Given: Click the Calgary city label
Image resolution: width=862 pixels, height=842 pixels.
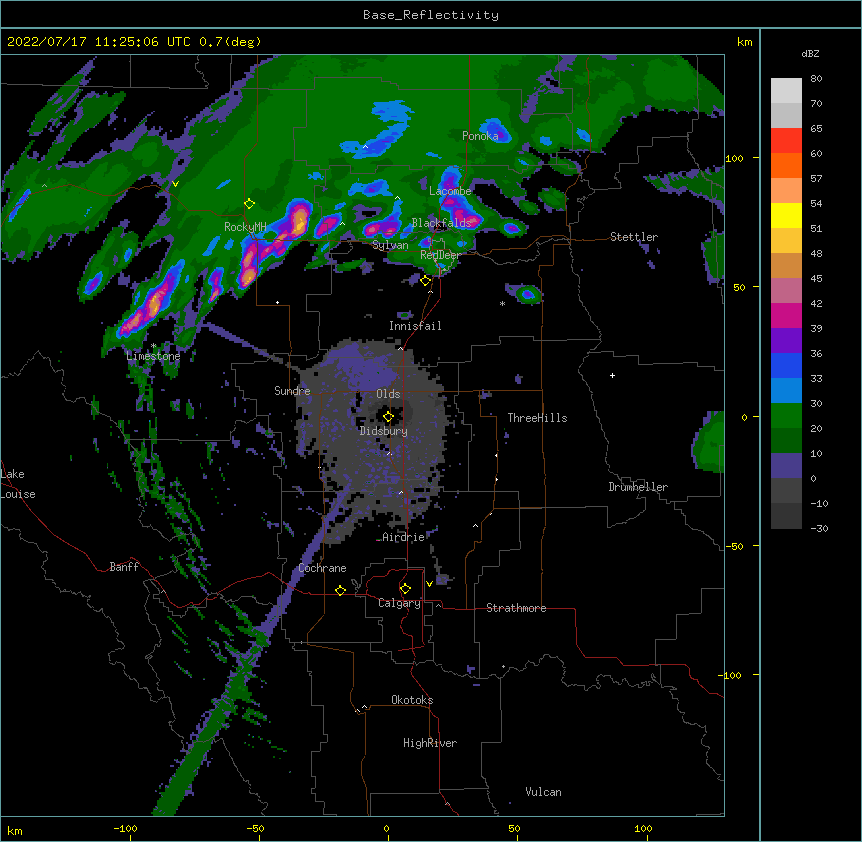Looking at the screenshot, I should (x=400, y=603).
